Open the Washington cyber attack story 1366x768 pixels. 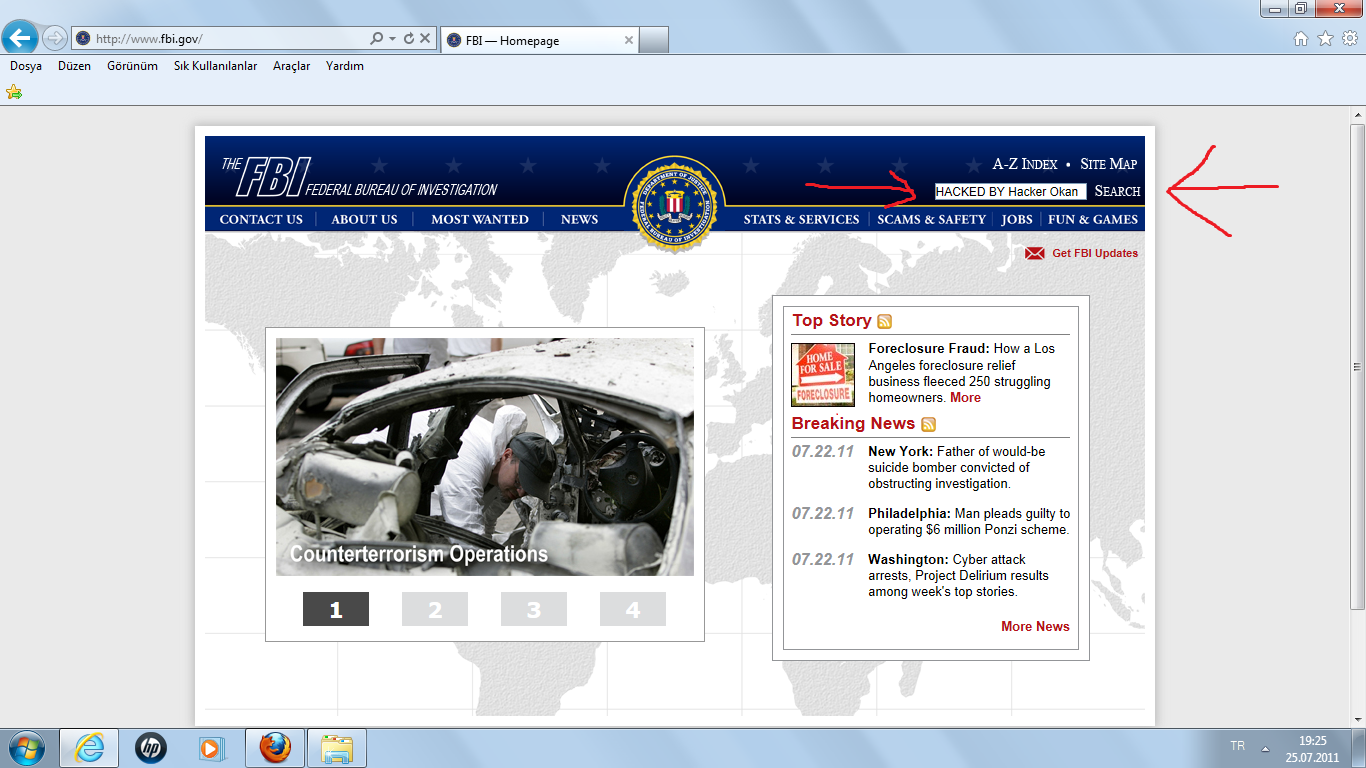[x=958, y=575]
